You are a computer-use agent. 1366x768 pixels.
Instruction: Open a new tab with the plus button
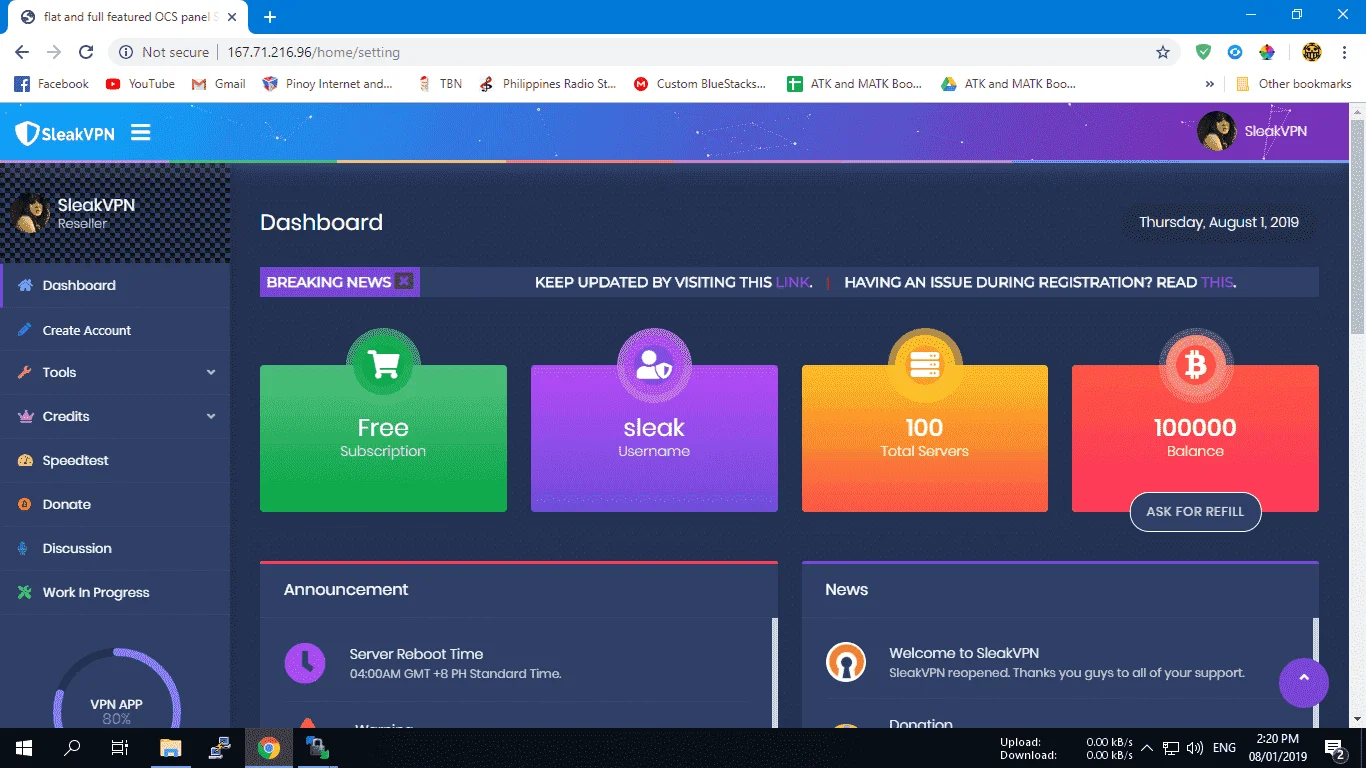click(x=270, y=17)
